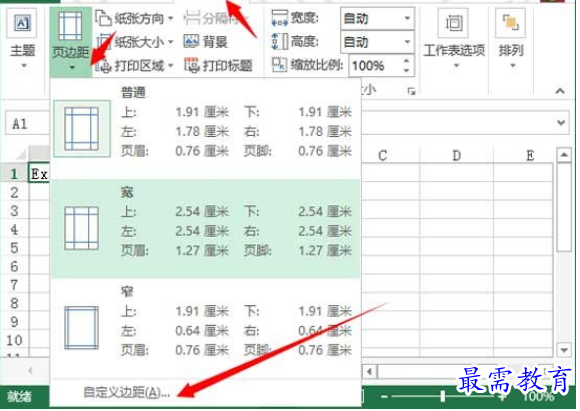Select the Wide (宽) margins preset
The height and width of the screenshot is (411, 580).
pyautogui.click(x=206, y=228)
